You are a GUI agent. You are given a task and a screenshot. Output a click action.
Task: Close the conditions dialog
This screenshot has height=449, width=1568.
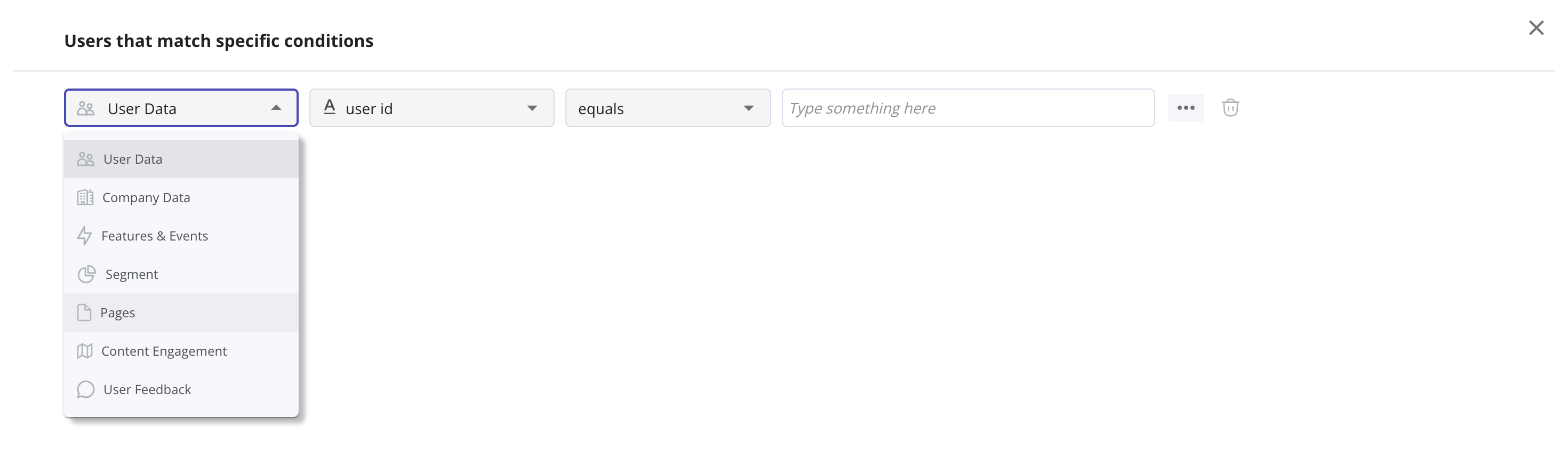pyautogui.click(x=1537, y=28)
